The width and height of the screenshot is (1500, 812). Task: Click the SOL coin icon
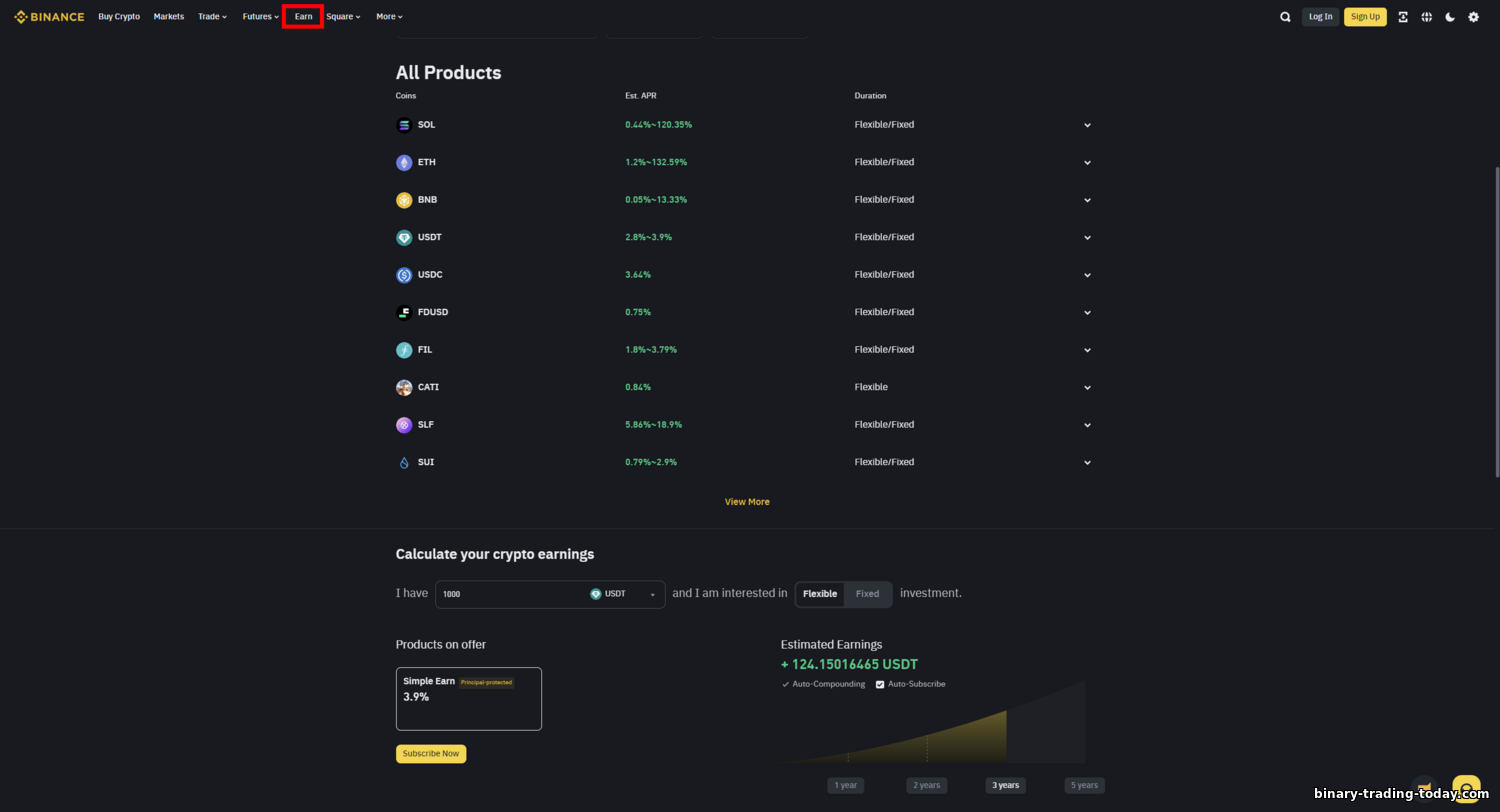click(x=404, y=125)
